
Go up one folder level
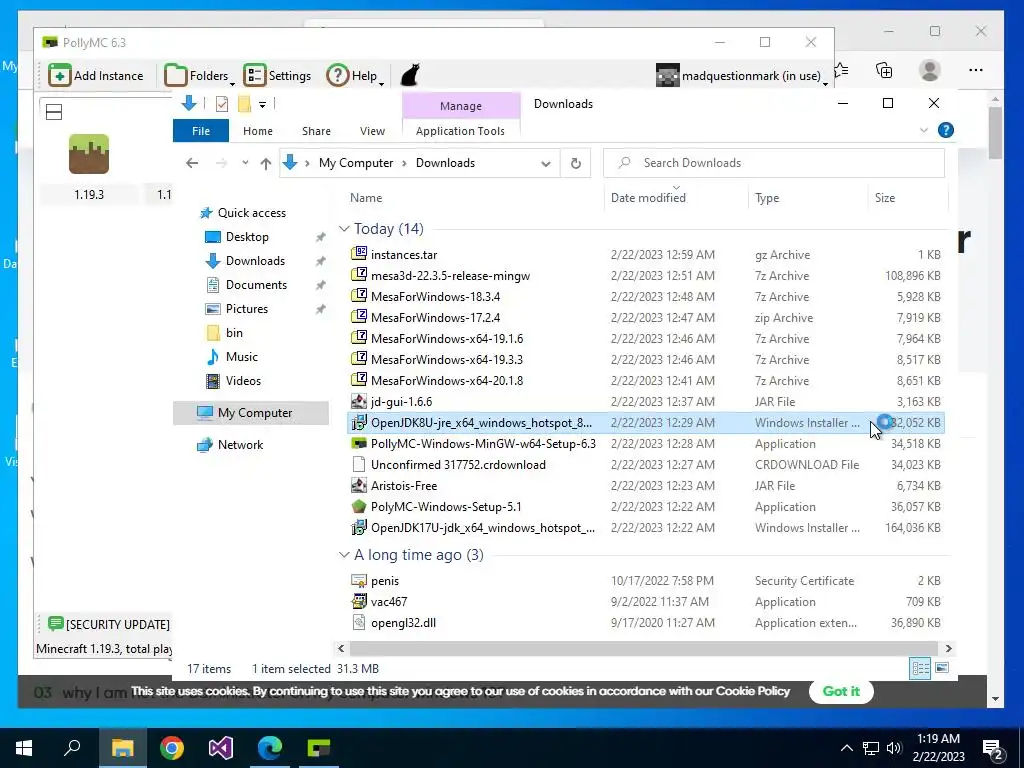click(x=266, y=163)
